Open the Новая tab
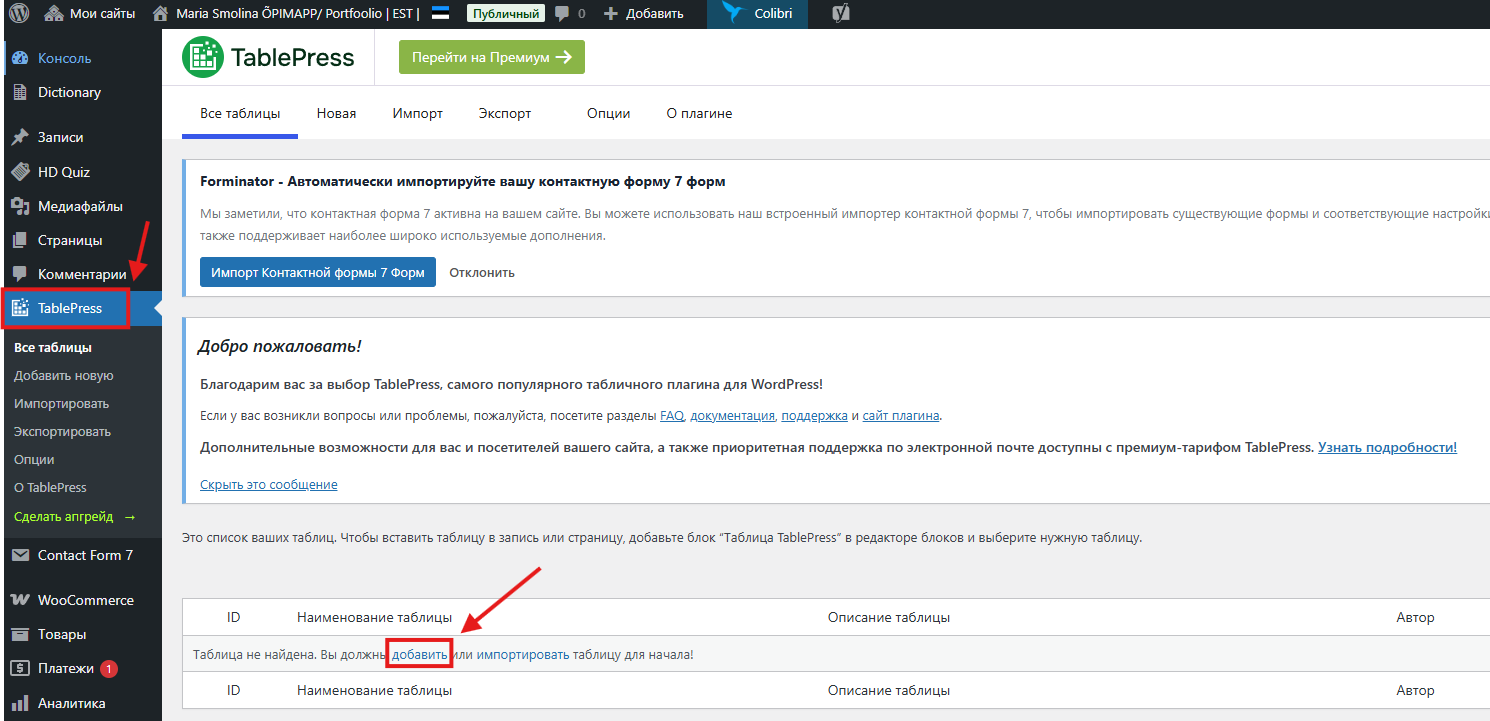 336,113
